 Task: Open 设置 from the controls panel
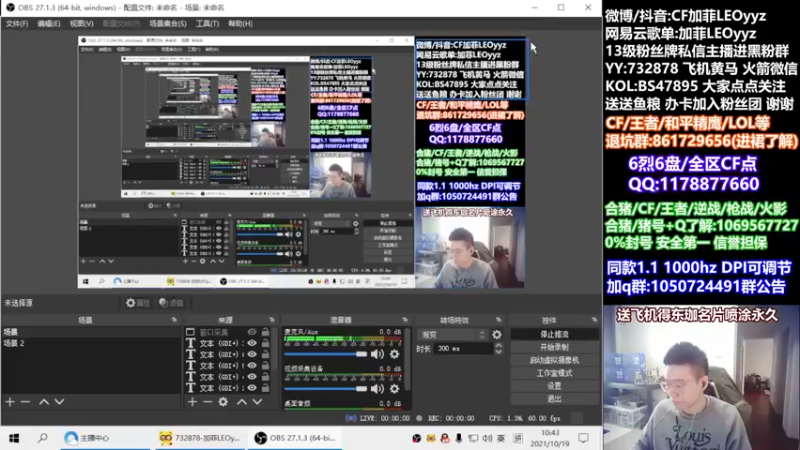tap(555, 386)
